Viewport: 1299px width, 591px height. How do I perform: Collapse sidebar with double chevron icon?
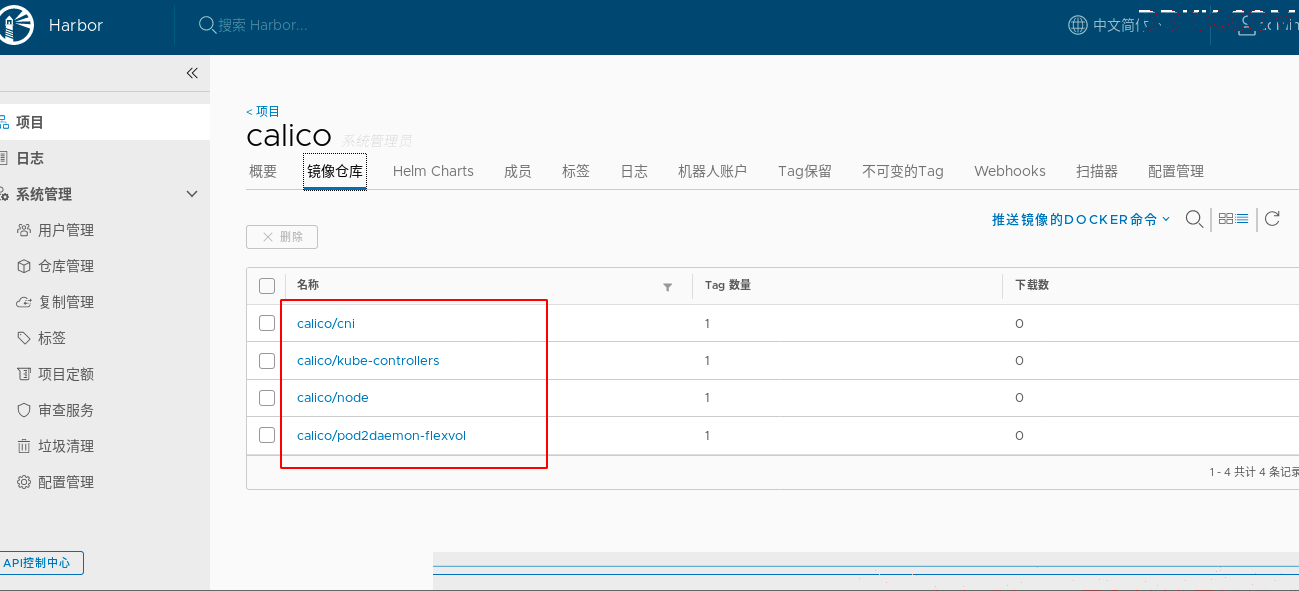pyautogui.click(x=192, y=73)
